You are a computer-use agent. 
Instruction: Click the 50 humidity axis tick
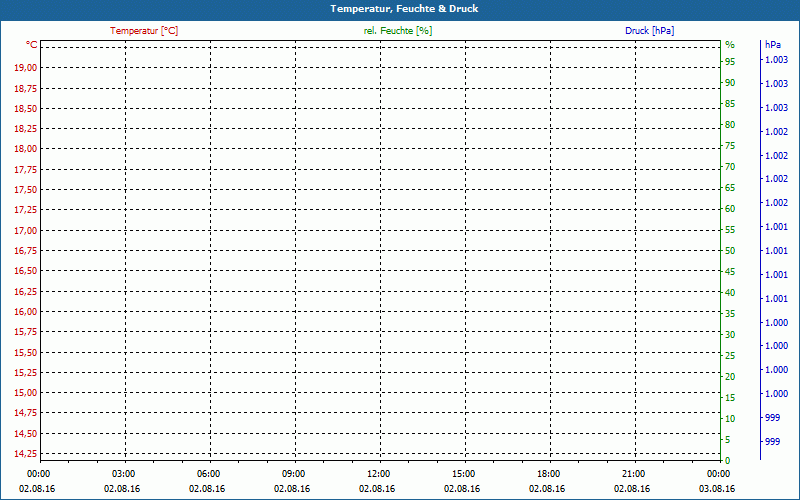point(730,251)
